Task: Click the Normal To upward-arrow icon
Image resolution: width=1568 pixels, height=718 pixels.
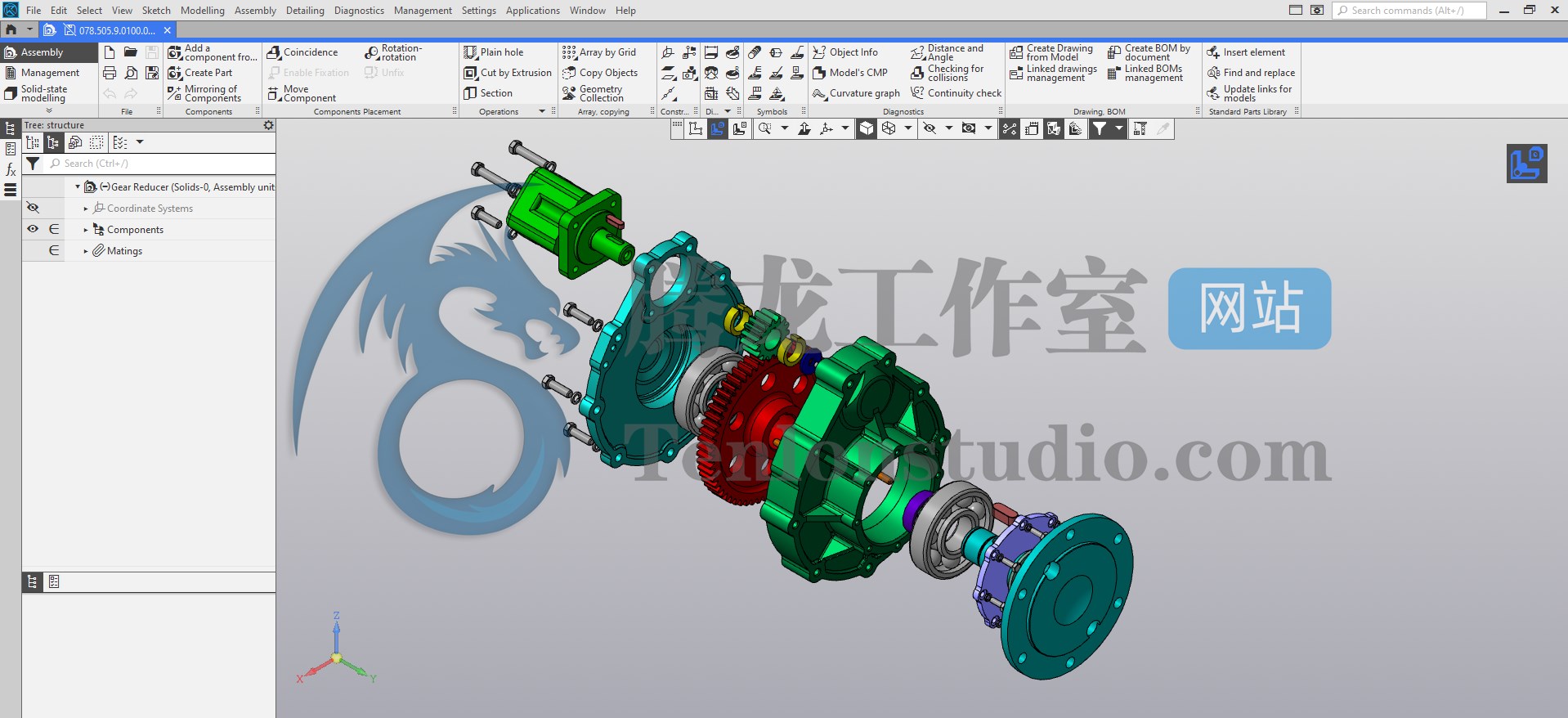Action: tap(804, 128)
